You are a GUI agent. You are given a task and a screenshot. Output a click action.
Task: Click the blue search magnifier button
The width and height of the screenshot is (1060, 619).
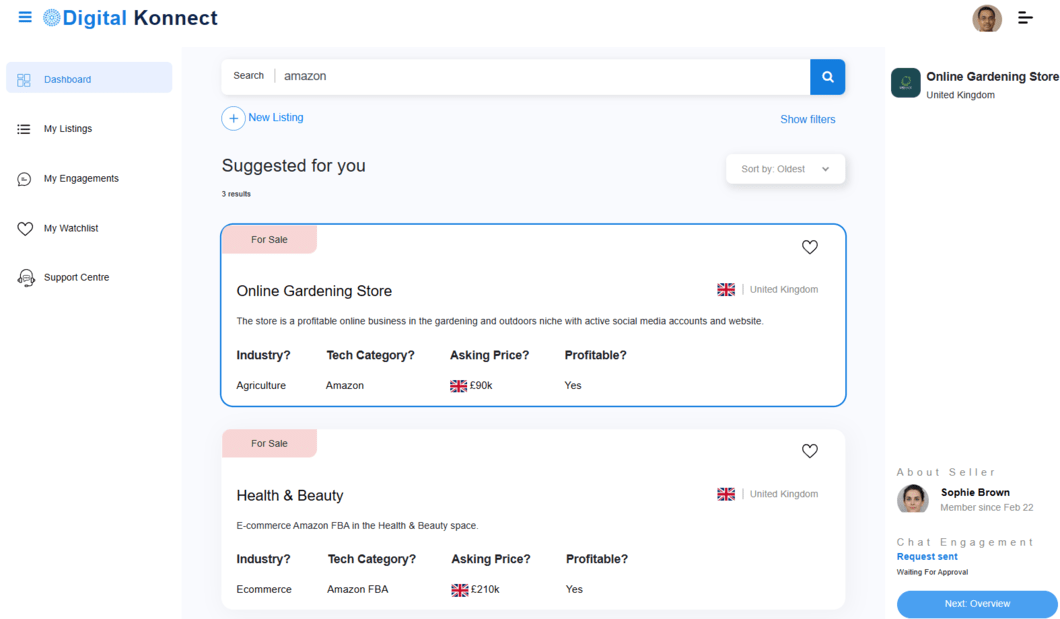click(827, 77)
